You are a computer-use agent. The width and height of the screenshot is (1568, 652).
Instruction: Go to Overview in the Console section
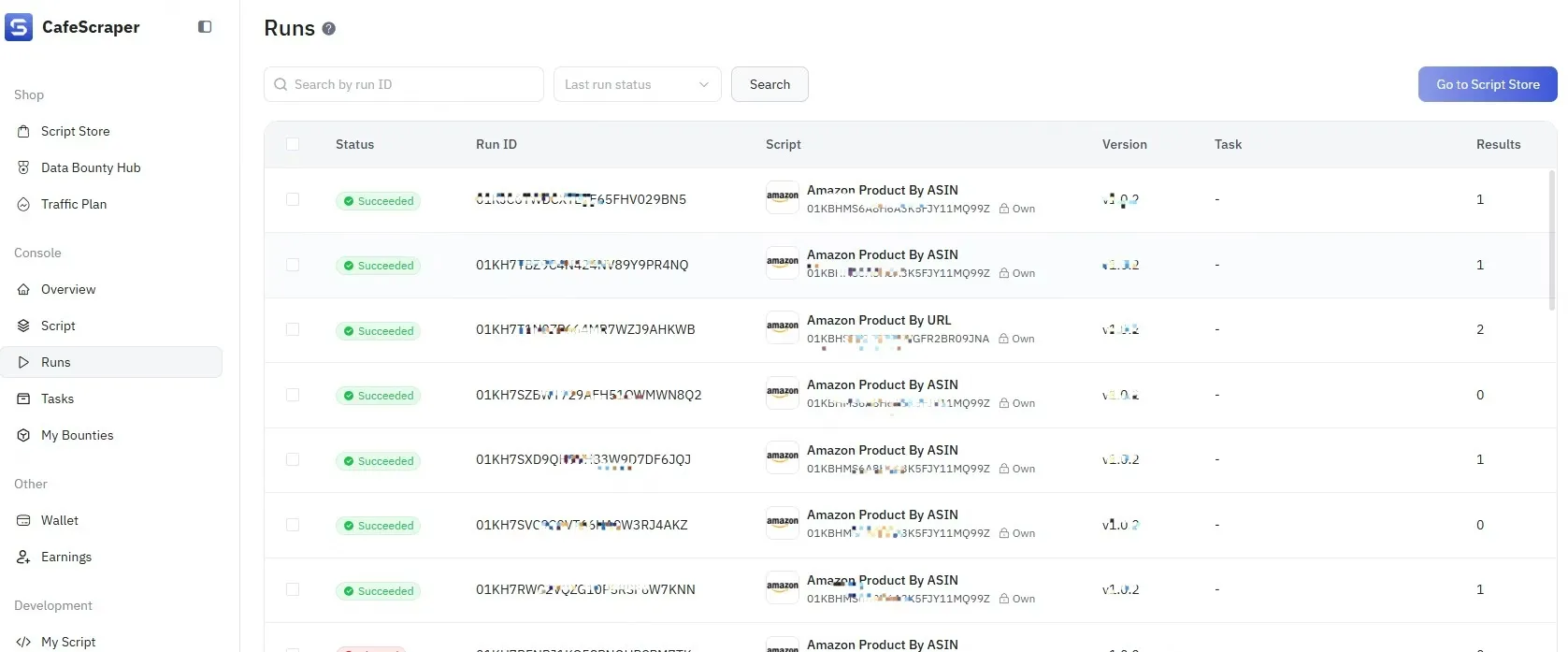tap(68, 290)
